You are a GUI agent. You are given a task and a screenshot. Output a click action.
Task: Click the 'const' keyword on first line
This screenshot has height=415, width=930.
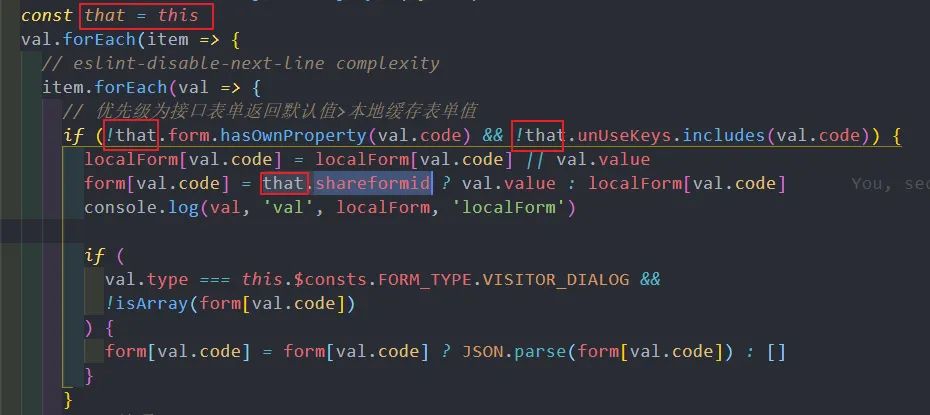47,15
